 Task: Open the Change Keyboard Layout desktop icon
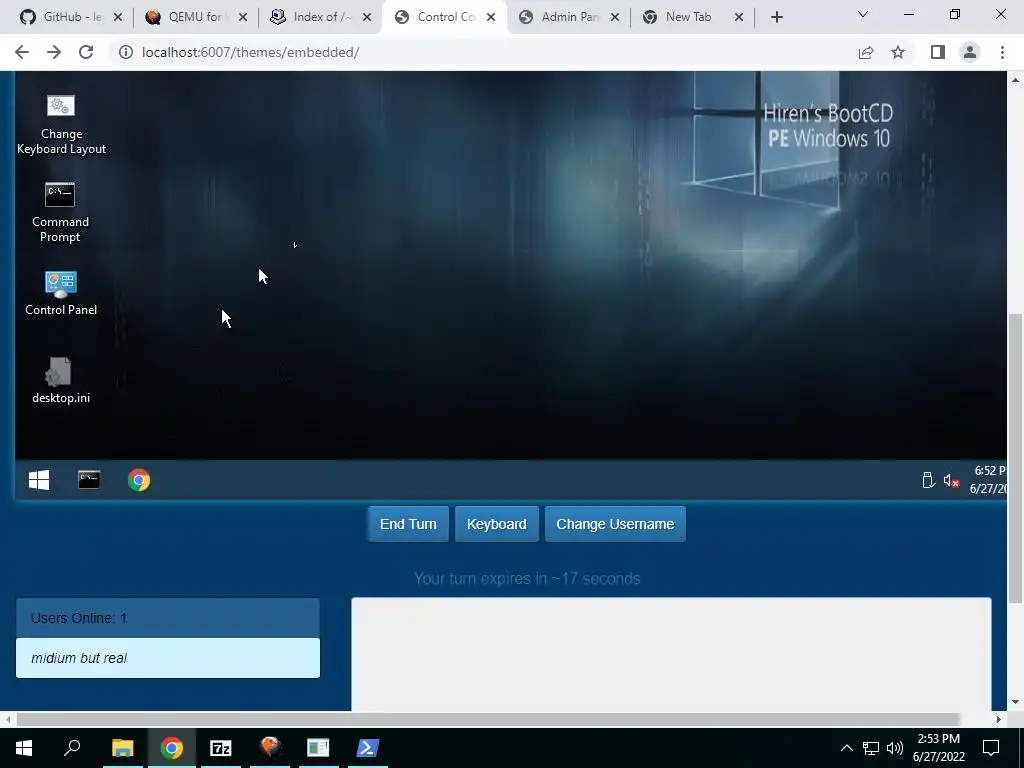tap(61, 124)
